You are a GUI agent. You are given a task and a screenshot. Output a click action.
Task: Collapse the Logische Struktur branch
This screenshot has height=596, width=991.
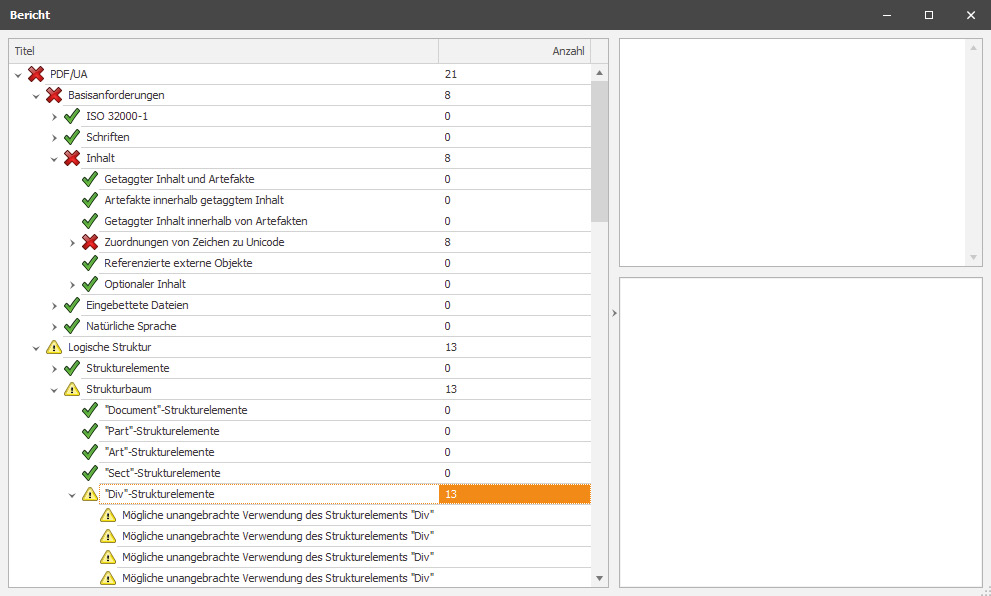[x=36, y=348]
